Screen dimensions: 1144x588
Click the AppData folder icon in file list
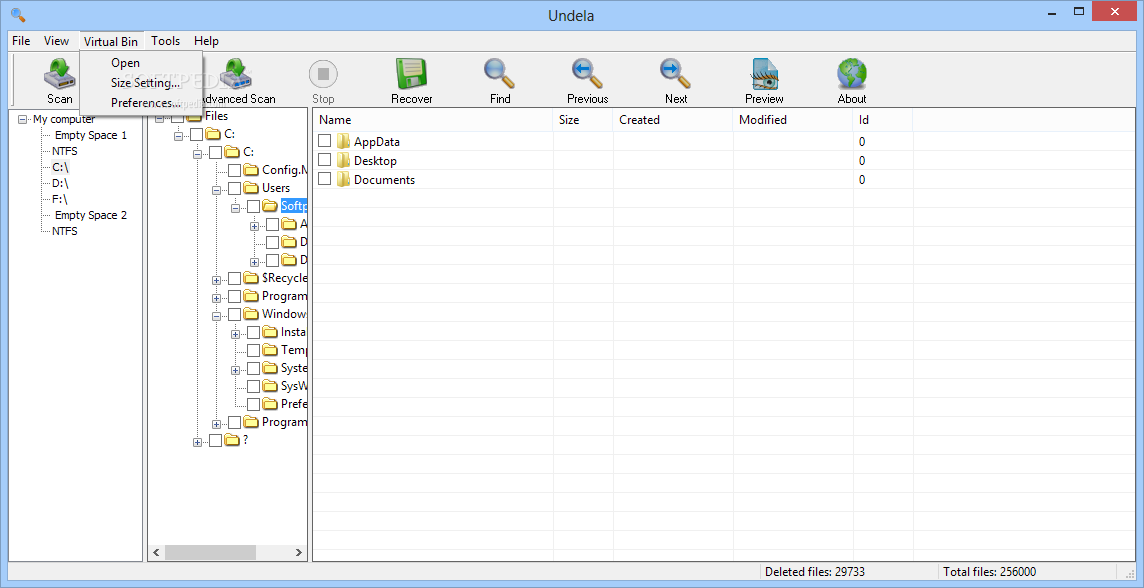click(x=344, y=142)
